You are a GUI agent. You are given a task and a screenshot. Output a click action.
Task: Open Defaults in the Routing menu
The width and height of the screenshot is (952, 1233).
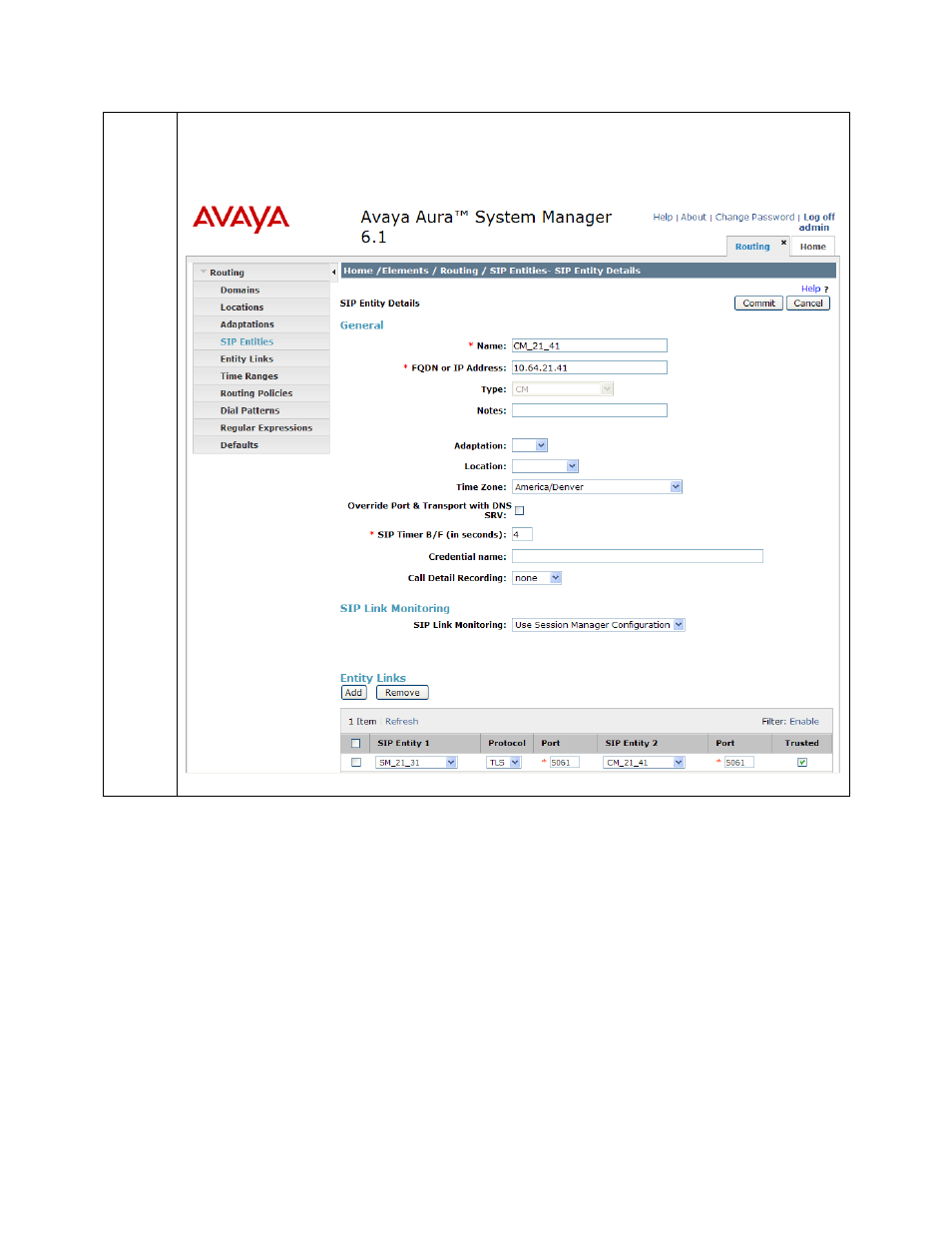click(x=238, y=445)
